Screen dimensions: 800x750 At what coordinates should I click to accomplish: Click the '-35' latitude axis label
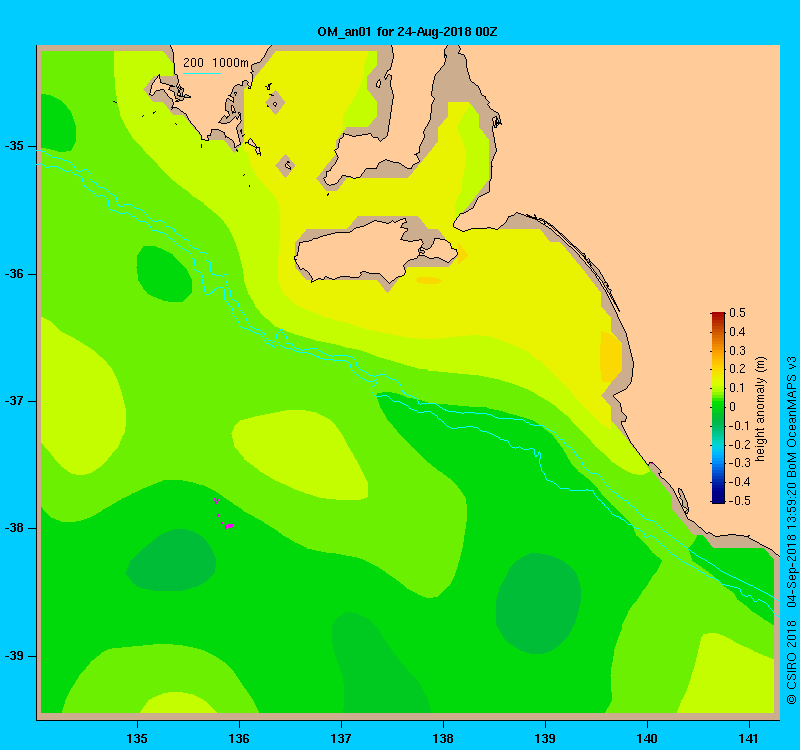point(14,146)
